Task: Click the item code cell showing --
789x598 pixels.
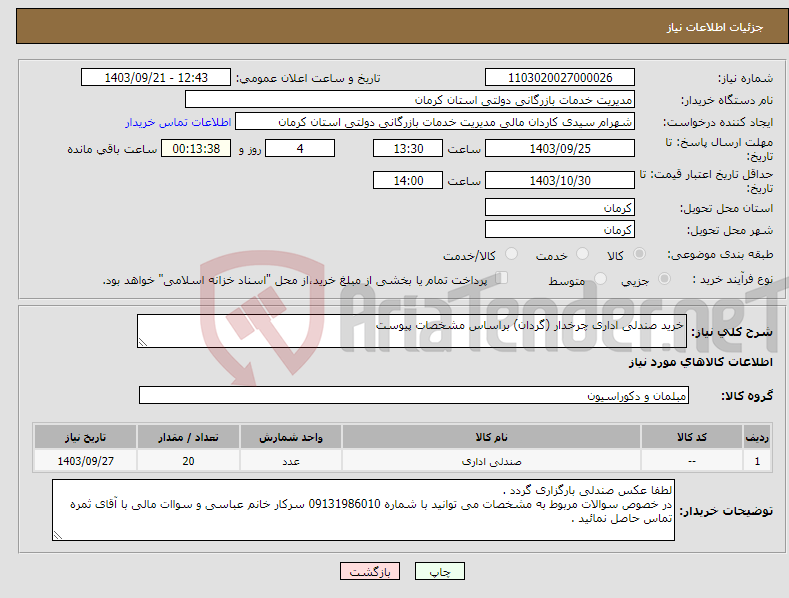Action: [692, 461]
